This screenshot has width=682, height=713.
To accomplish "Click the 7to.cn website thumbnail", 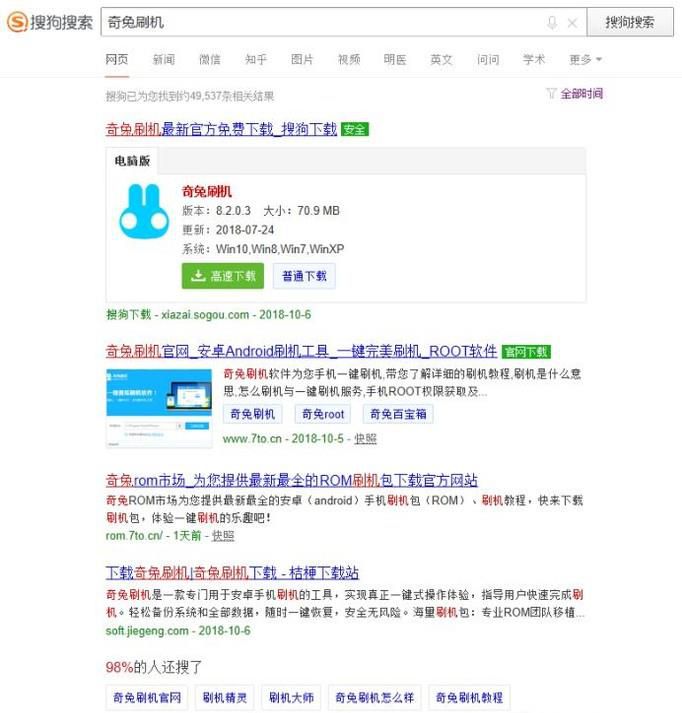I will pyautogui.click(x=159, y=408).
